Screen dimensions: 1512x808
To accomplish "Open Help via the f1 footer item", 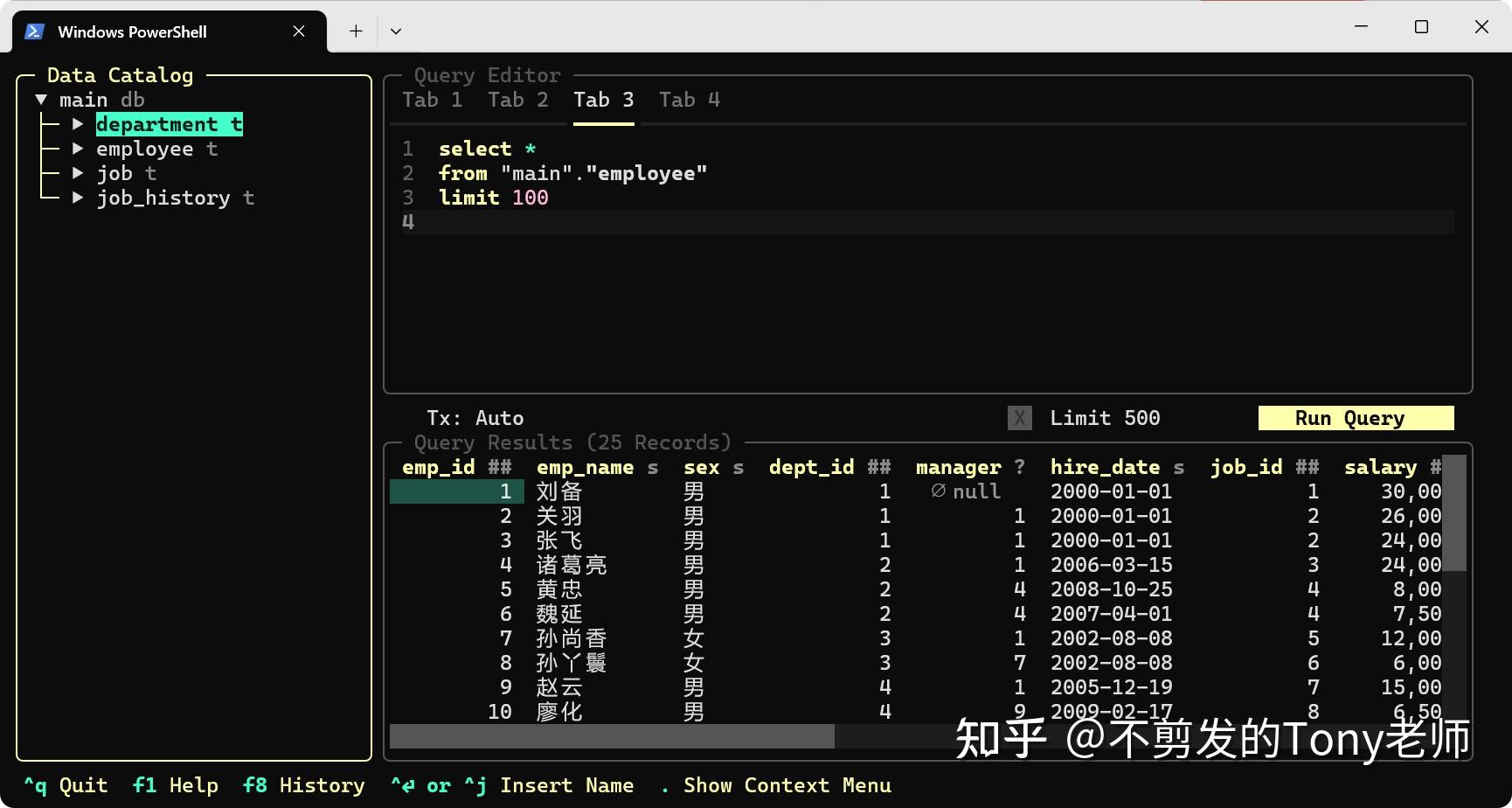I will 175,784.
